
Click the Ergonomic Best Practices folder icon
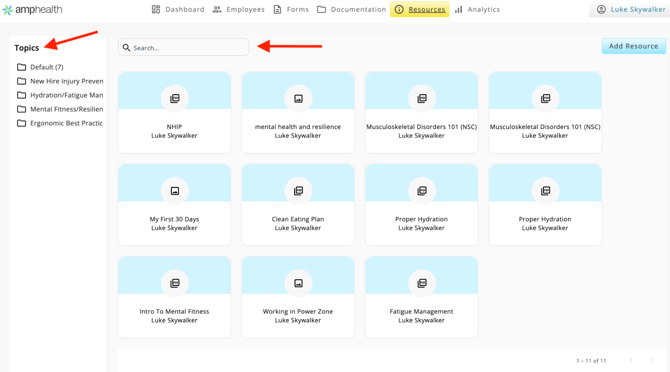21,123
